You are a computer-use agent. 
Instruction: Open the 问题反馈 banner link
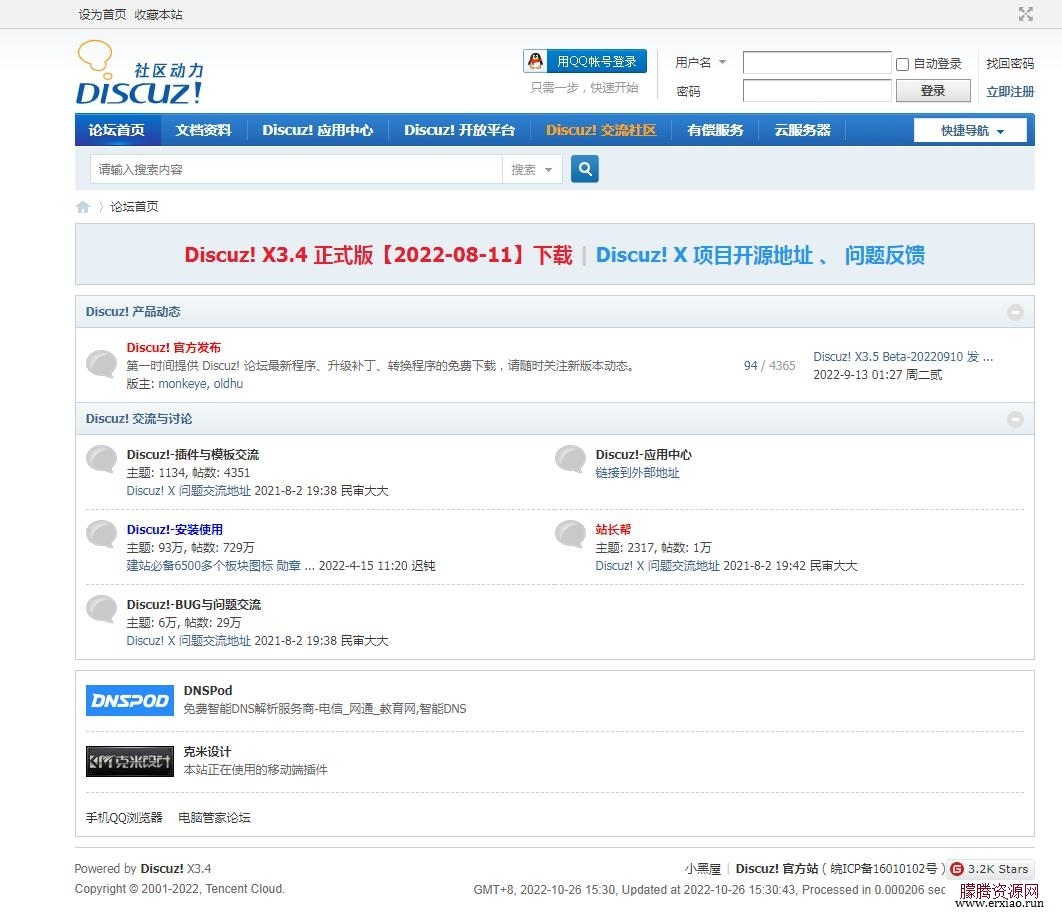point(885,255)
